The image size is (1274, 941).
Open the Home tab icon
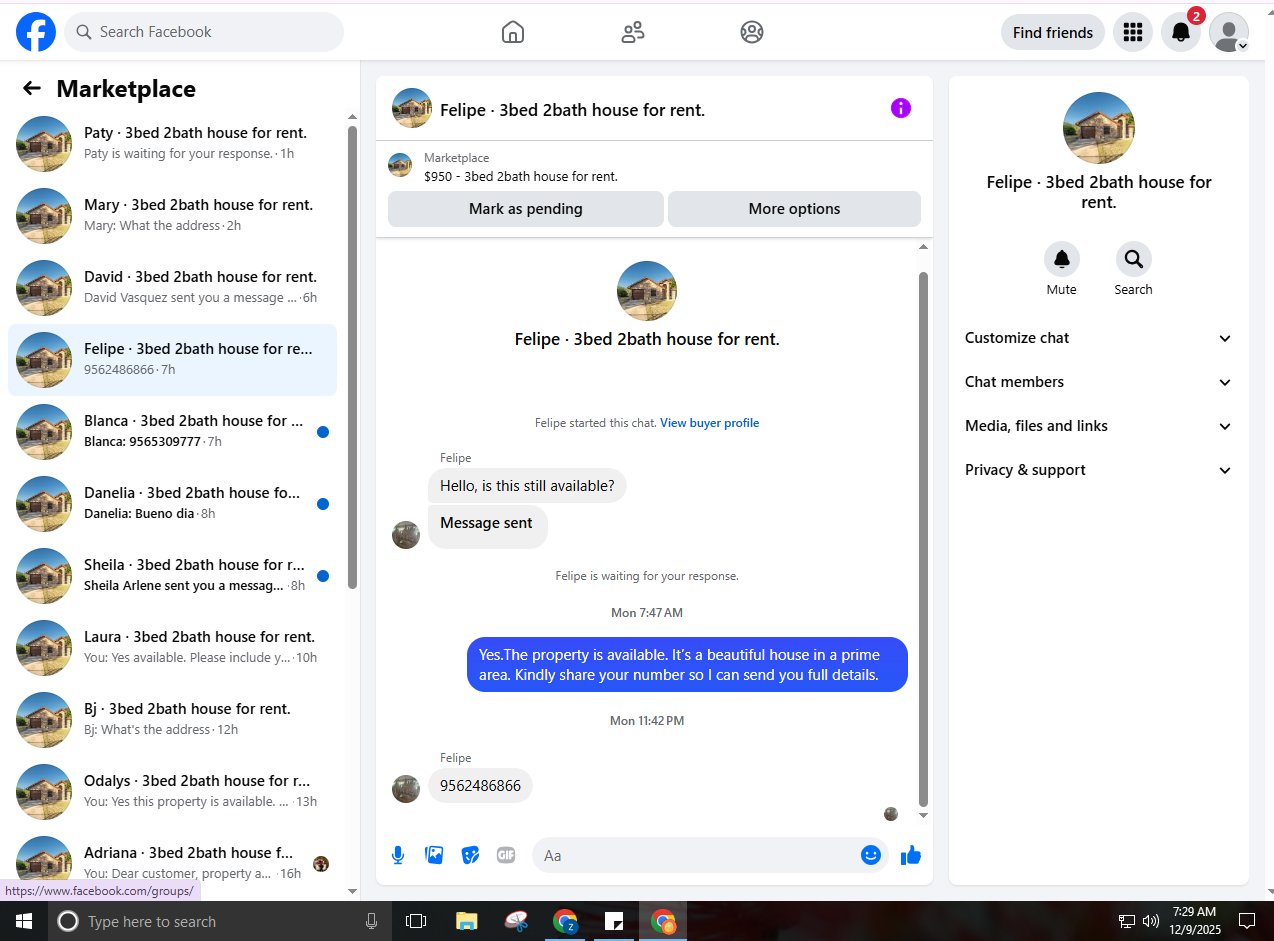click(512, 32)
